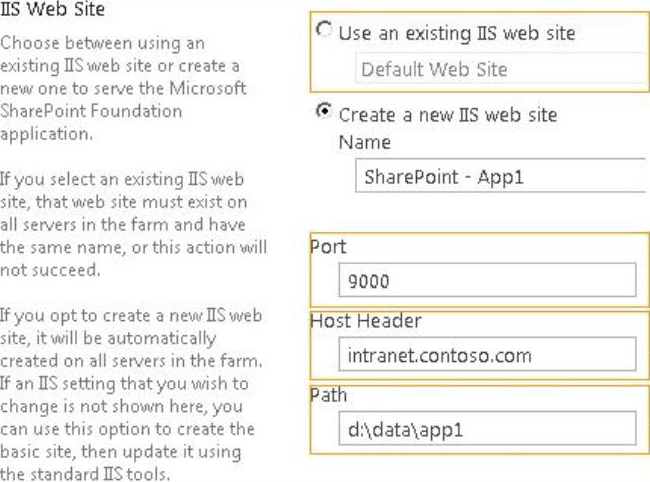Click the Create a new IIS web site label
The height and width of the screenshot is (482, 650).
[x=448, y=115]
